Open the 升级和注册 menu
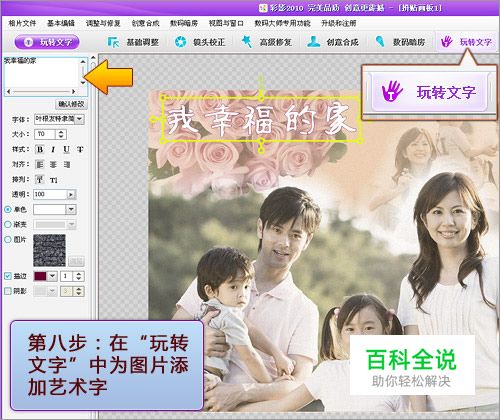Screen dimensions: 500x420 [x=338, y=23]
